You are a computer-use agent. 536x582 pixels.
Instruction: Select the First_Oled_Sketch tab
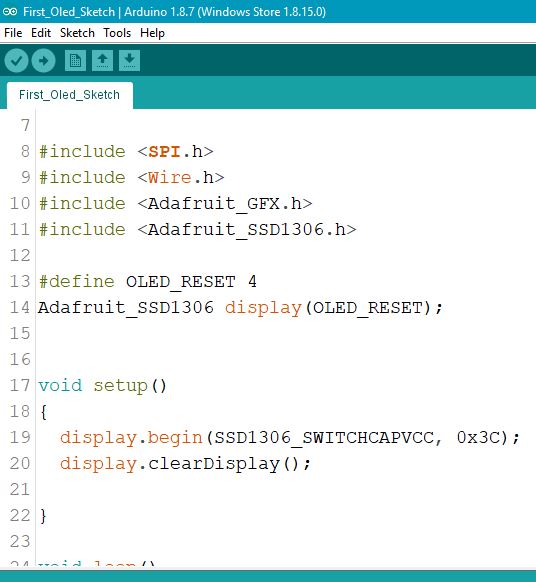click(69, 95)
